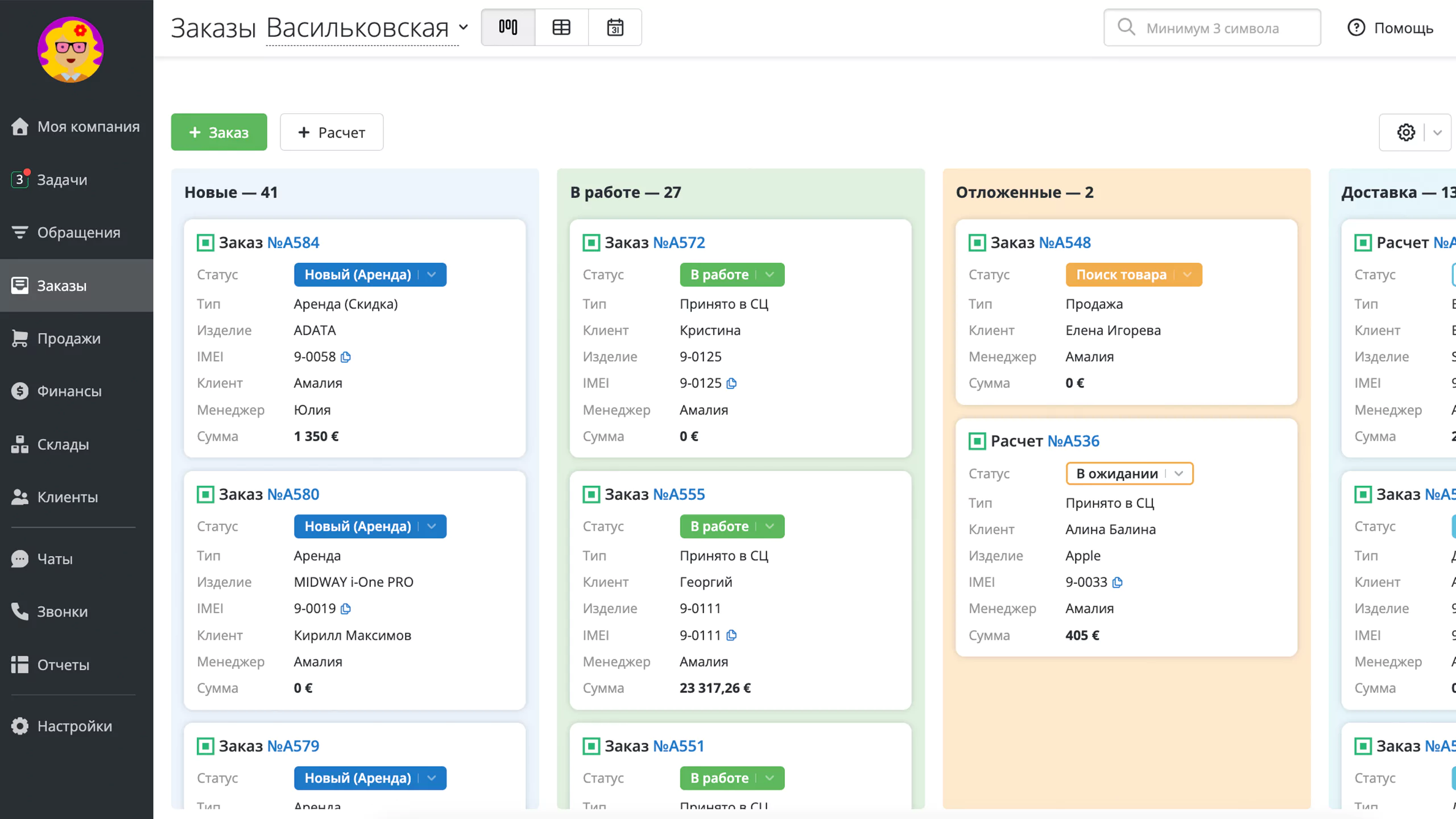Open order link №A572
This screenshot has width=1456, height=819.
tap(679, 243)
